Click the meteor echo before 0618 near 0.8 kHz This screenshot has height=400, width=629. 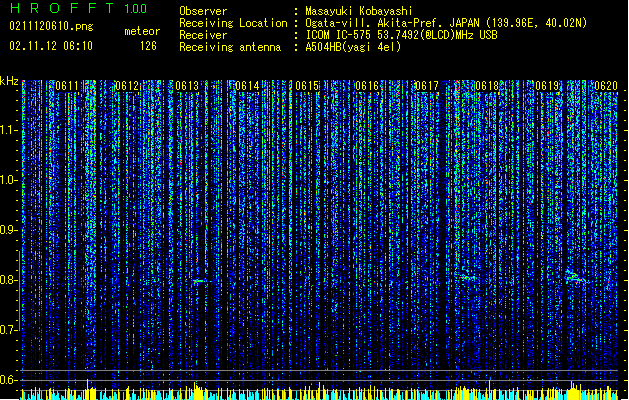(x=465, y=276)
